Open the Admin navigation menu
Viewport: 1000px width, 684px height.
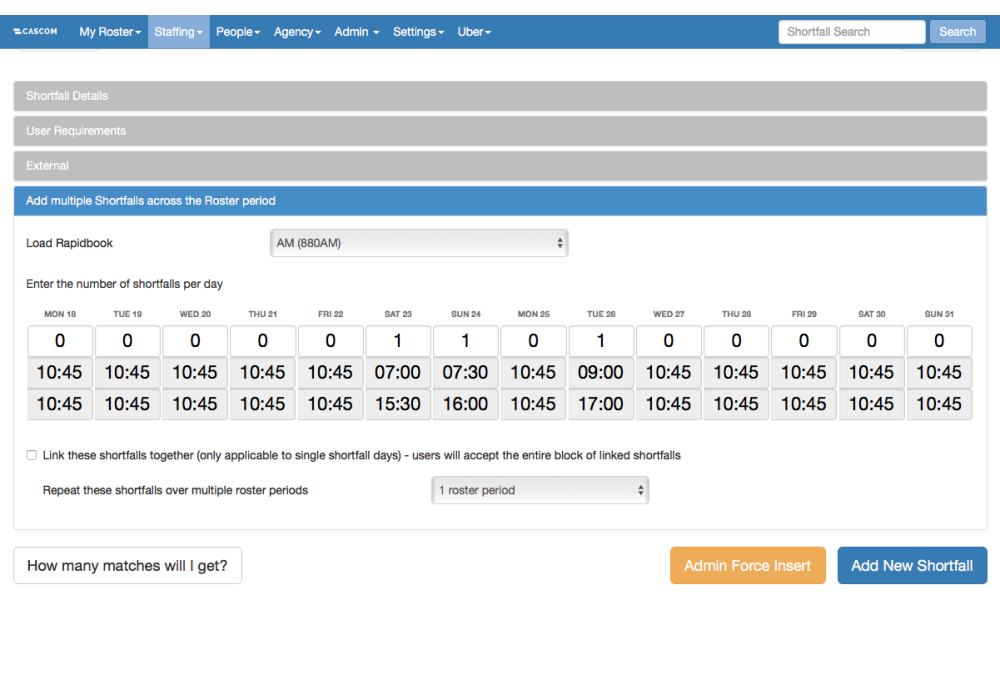pyautogui.click(x=357, y=32)
